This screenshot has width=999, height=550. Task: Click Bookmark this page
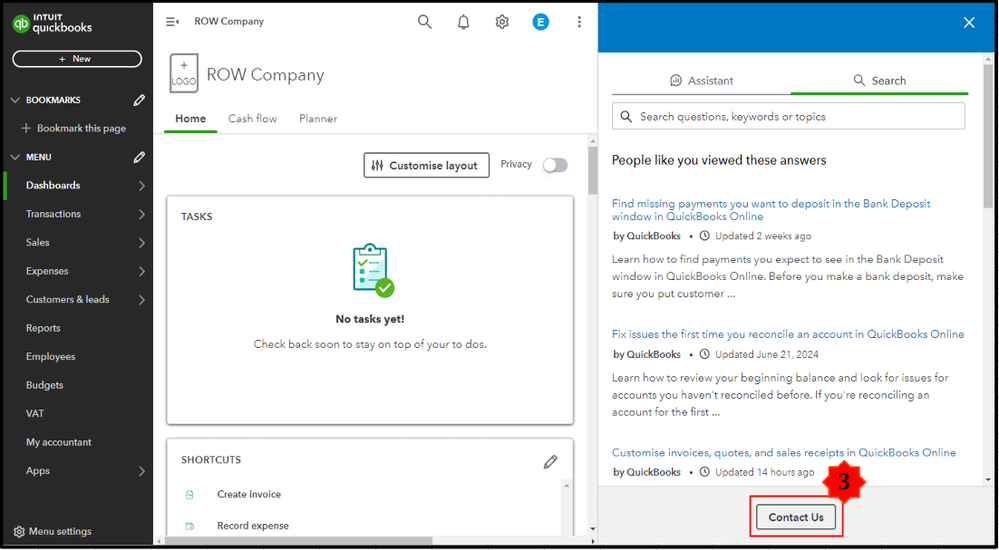82,128
